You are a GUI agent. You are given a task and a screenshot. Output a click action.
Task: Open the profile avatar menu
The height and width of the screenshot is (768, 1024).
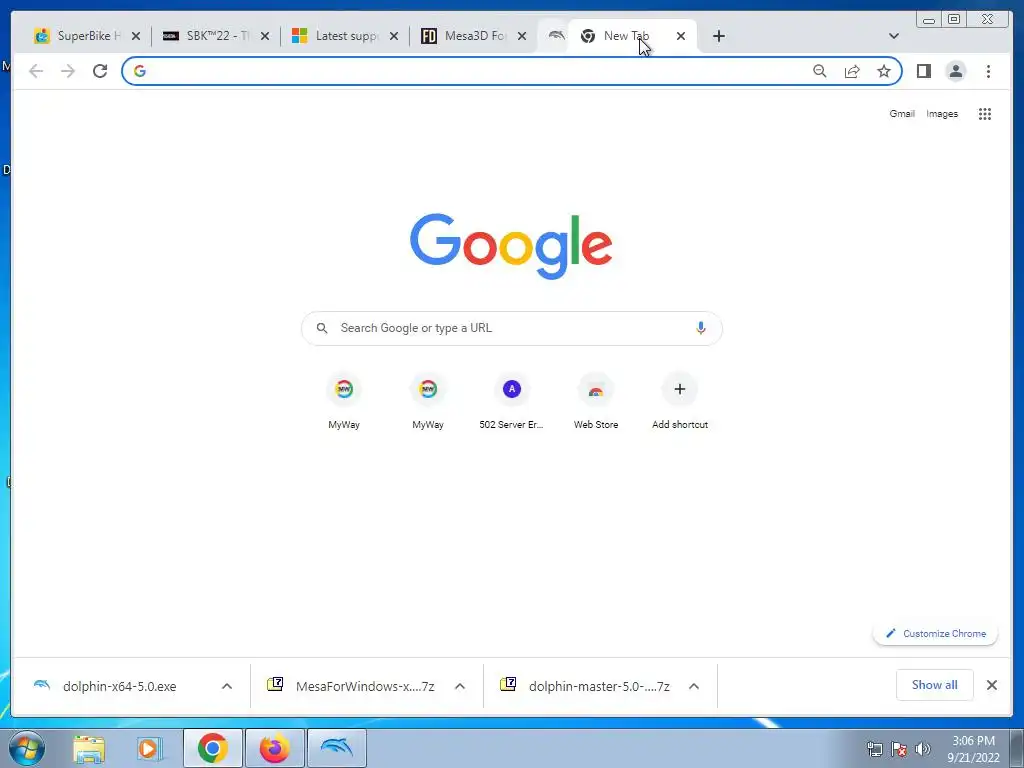click(x=955, y=71)
